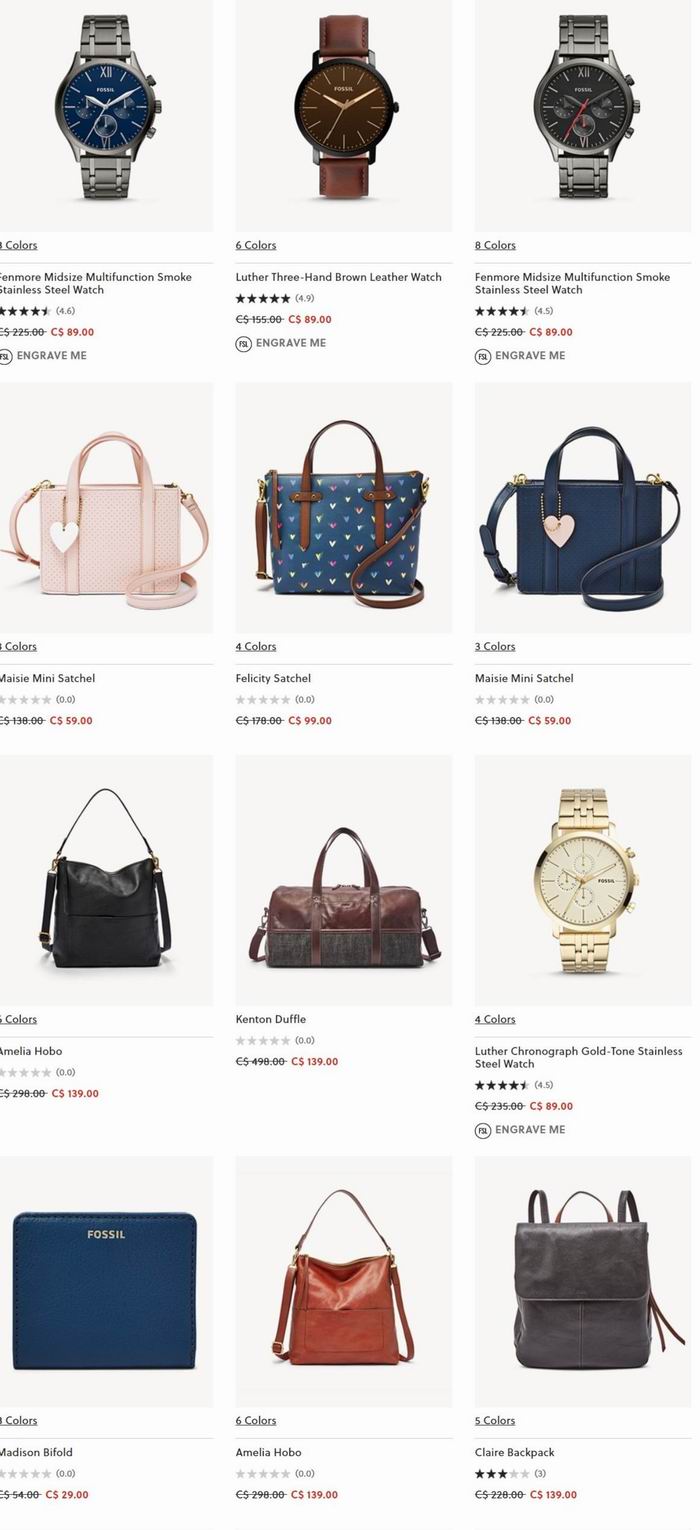This screenshot has width=700, height=1530.
Task: Open 4 Colors options for Luther Chronograph watch
Action: pos(495,1020)
